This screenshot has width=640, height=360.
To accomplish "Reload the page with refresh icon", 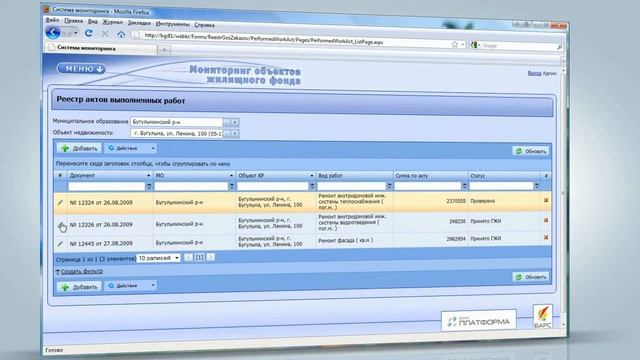I will tap(89, 33).
